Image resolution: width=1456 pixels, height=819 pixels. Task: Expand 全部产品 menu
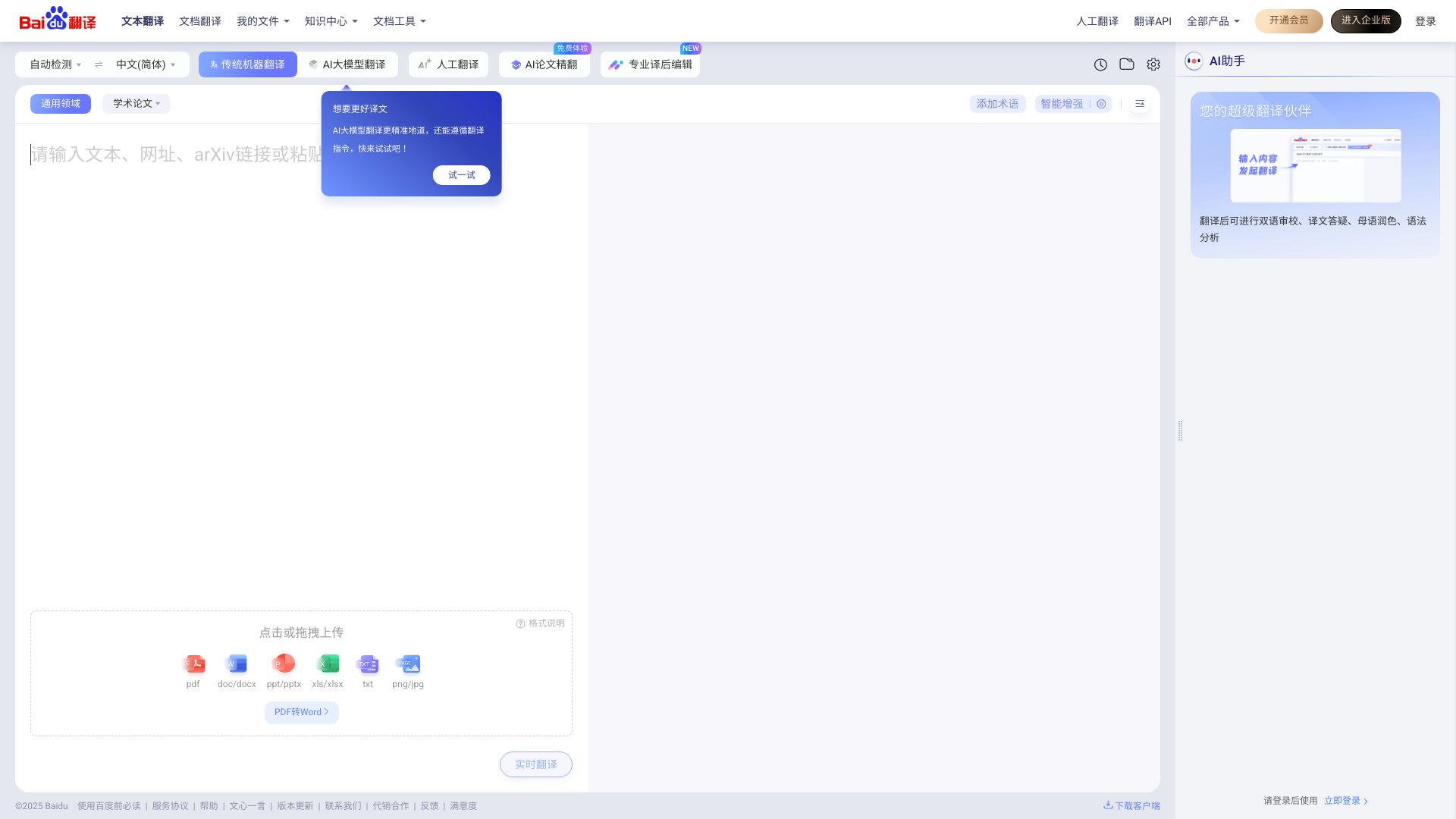point(1213,21)
